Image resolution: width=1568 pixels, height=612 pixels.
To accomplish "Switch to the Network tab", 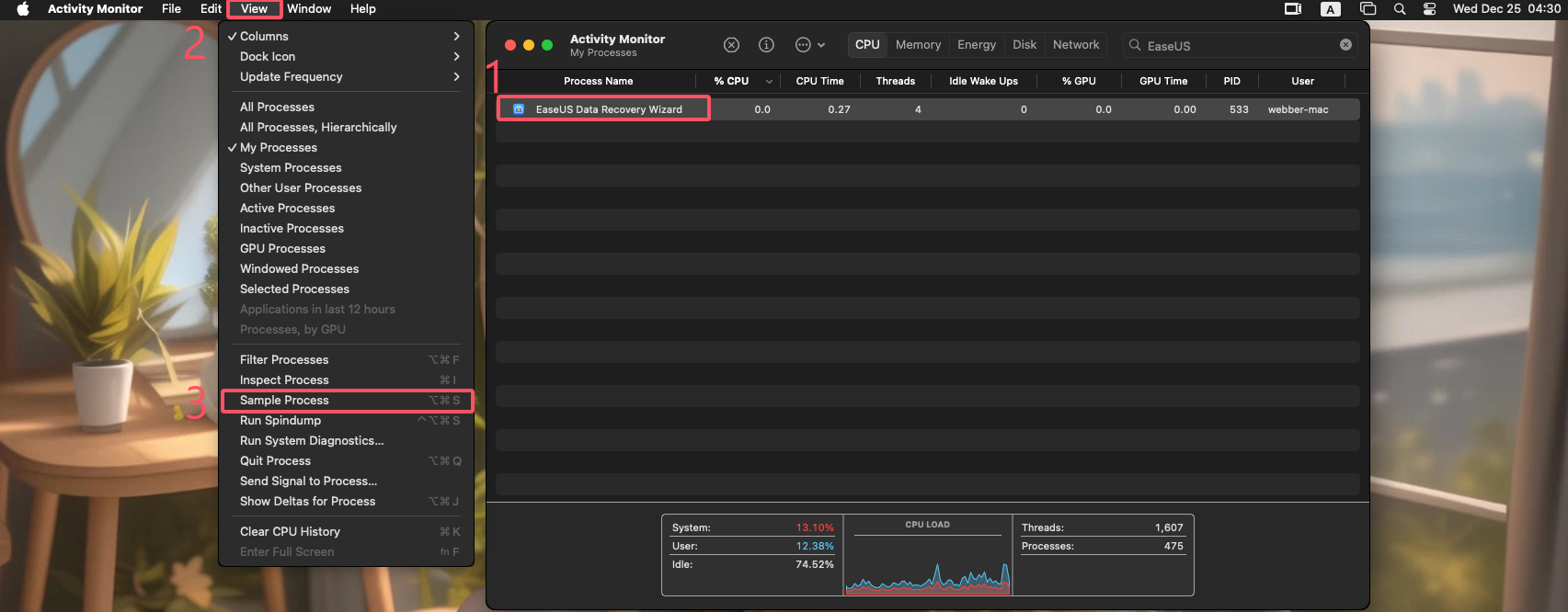I will pyautogui.click(x=1076, y=45).
